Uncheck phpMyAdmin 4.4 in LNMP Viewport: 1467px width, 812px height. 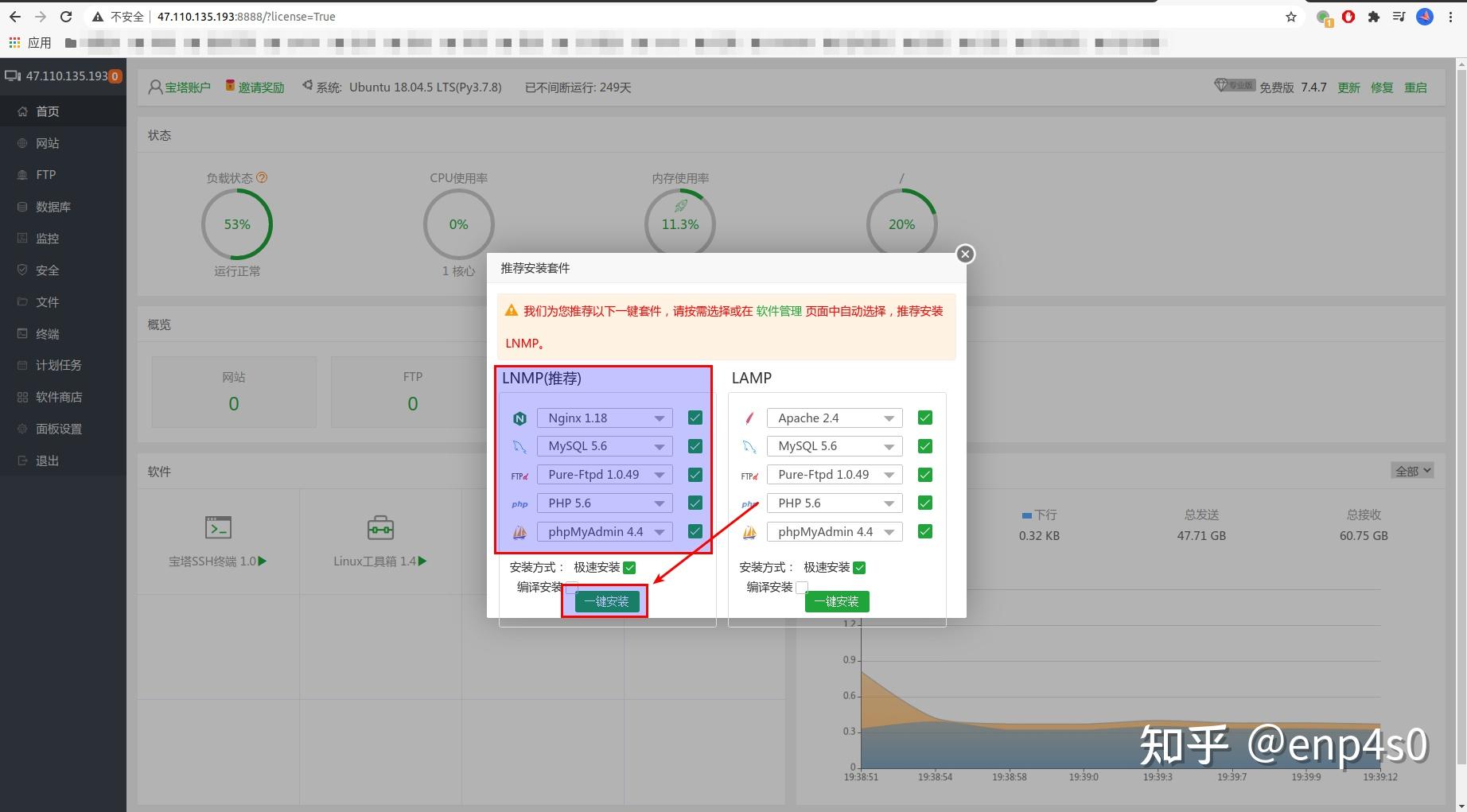pyautogui.click(x=695, y=532)
